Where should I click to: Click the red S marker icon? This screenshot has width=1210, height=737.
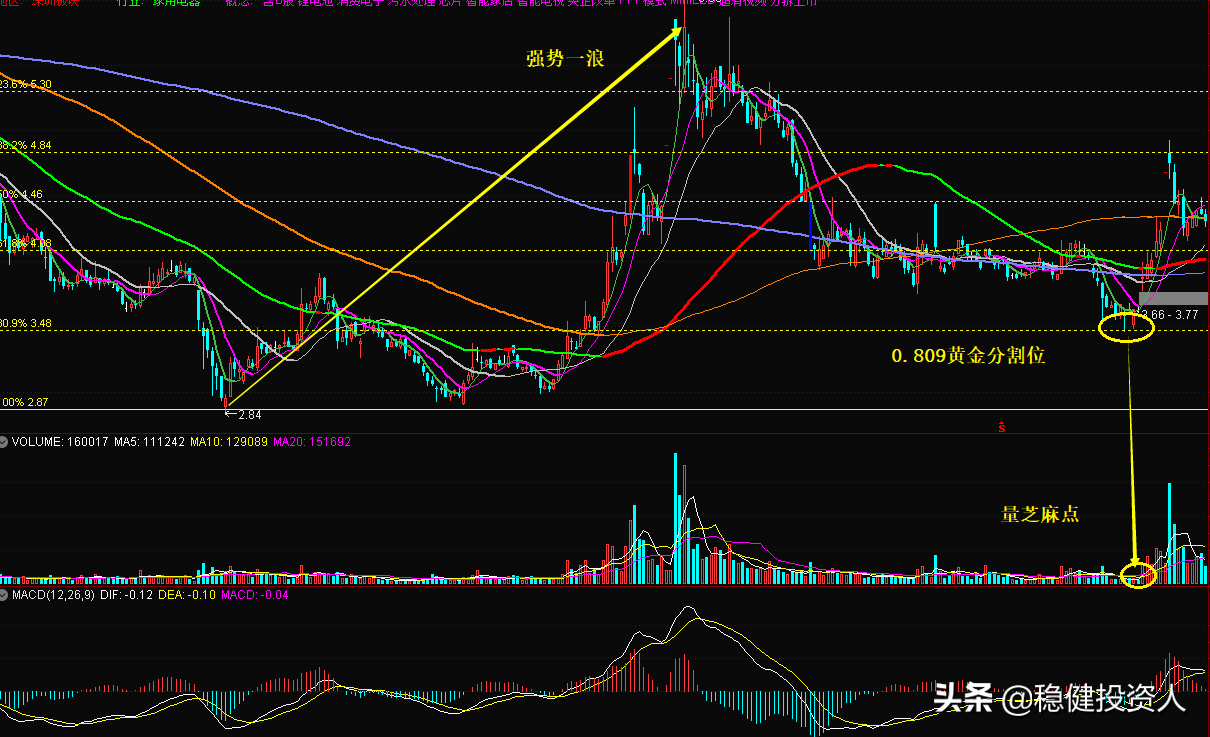point(1002,427)
